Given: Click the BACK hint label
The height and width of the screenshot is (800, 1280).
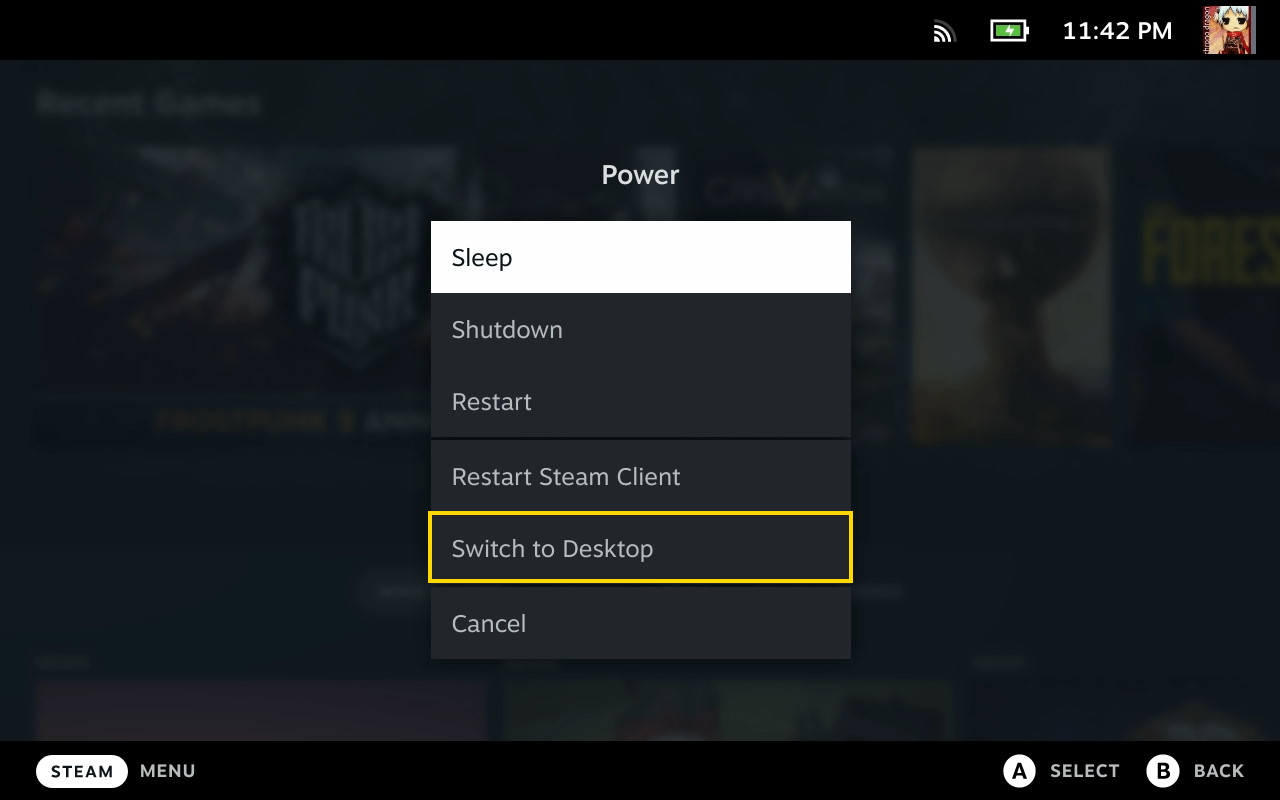Looking at the screenshot, I should point(1219,771).
